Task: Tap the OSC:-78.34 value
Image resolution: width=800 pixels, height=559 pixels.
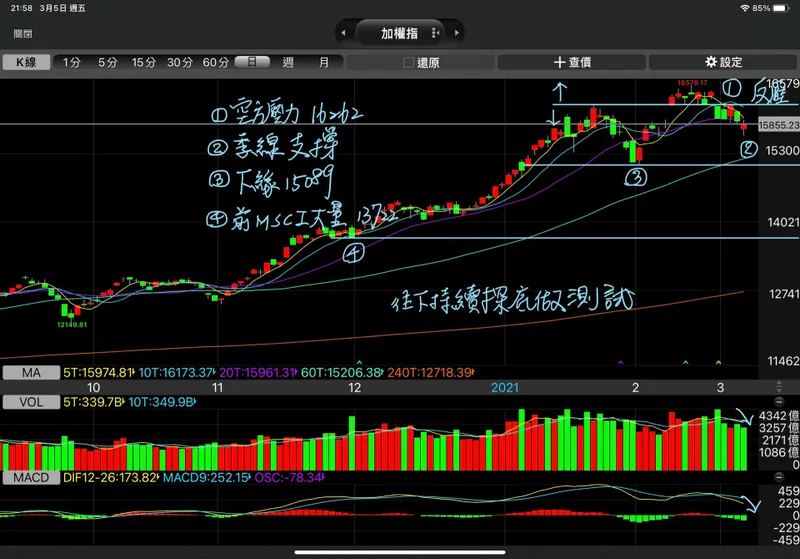Action: [288, 478]
